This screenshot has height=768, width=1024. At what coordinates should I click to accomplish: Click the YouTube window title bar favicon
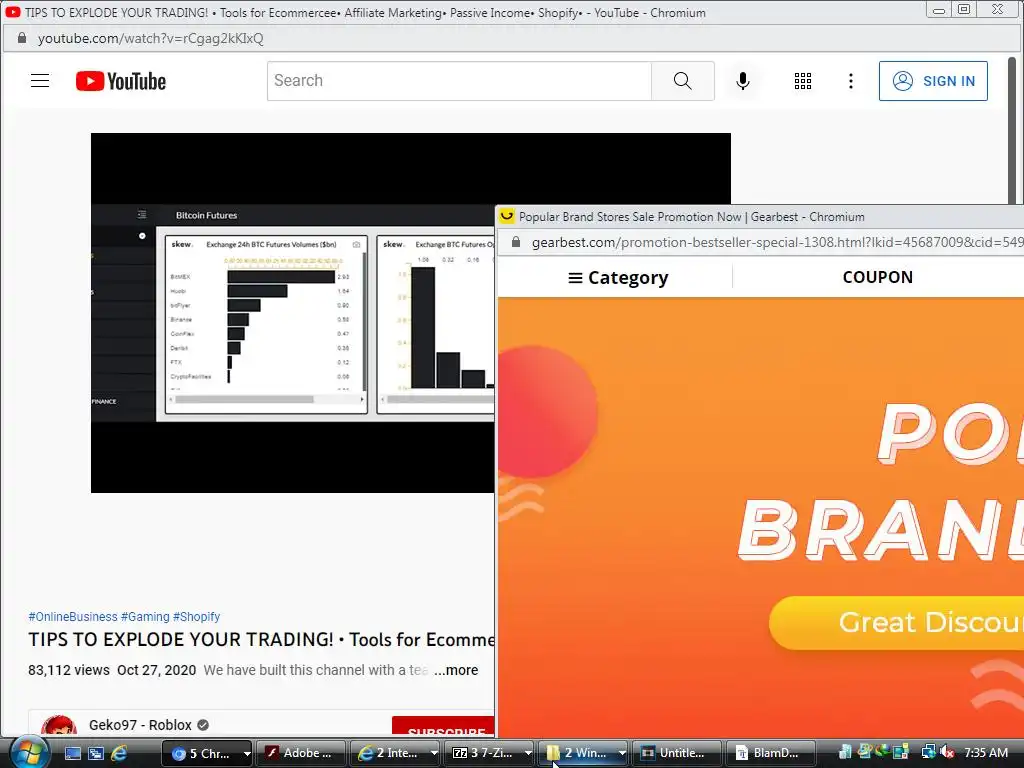(x=12, y=12)
